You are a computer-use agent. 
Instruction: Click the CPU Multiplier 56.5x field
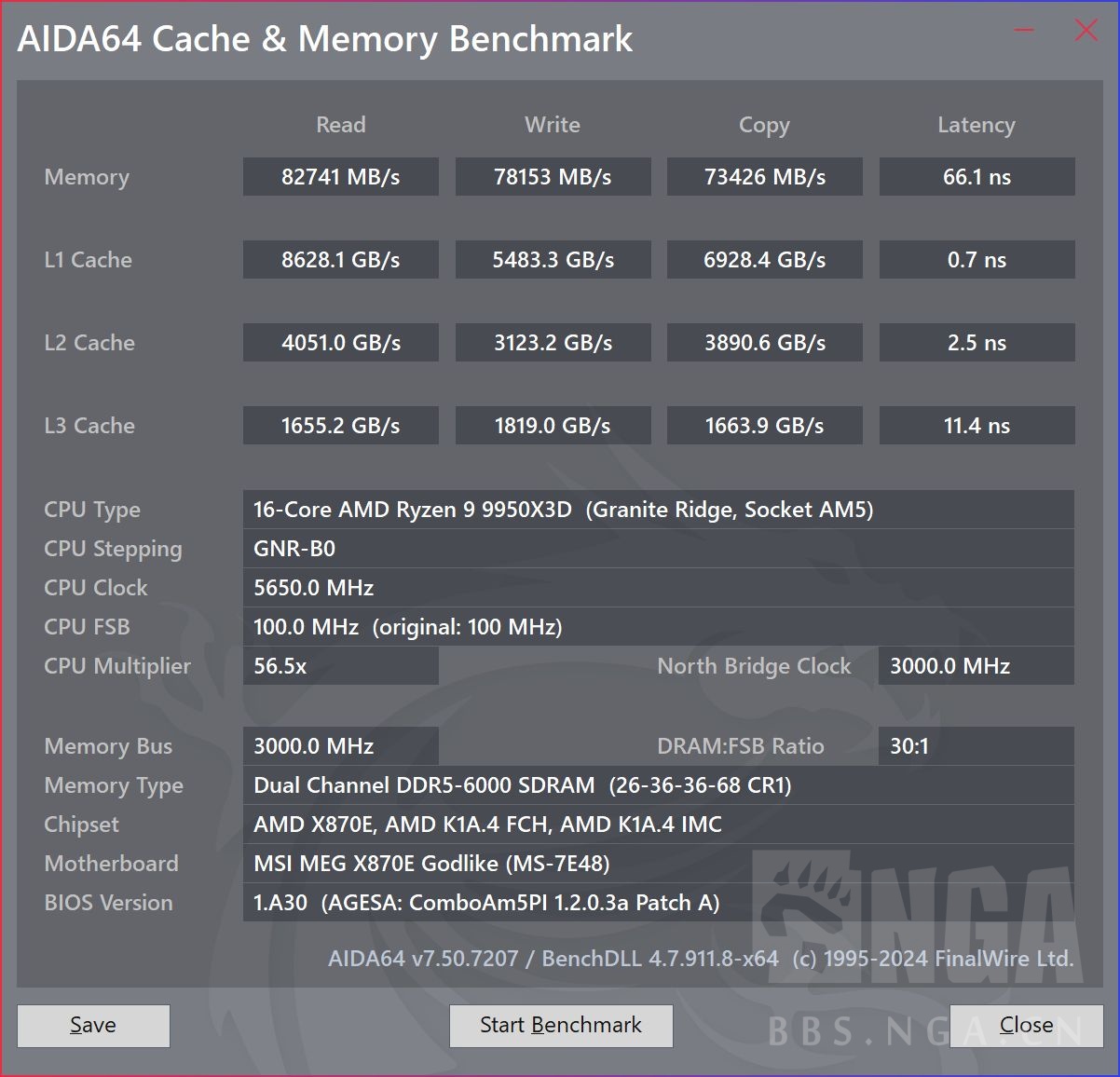[340, 666]
